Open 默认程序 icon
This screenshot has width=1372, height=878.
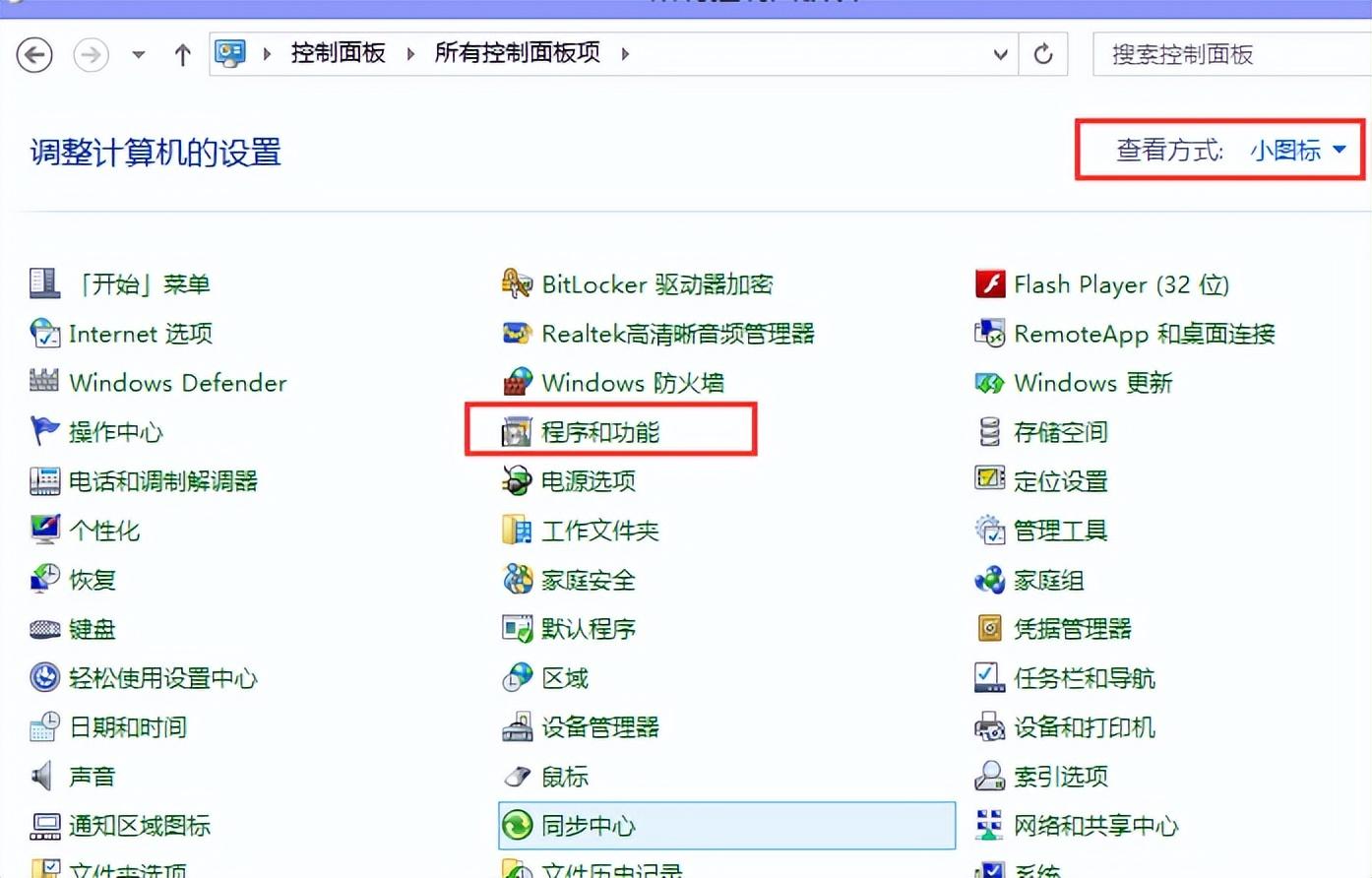tap(517, 628)
